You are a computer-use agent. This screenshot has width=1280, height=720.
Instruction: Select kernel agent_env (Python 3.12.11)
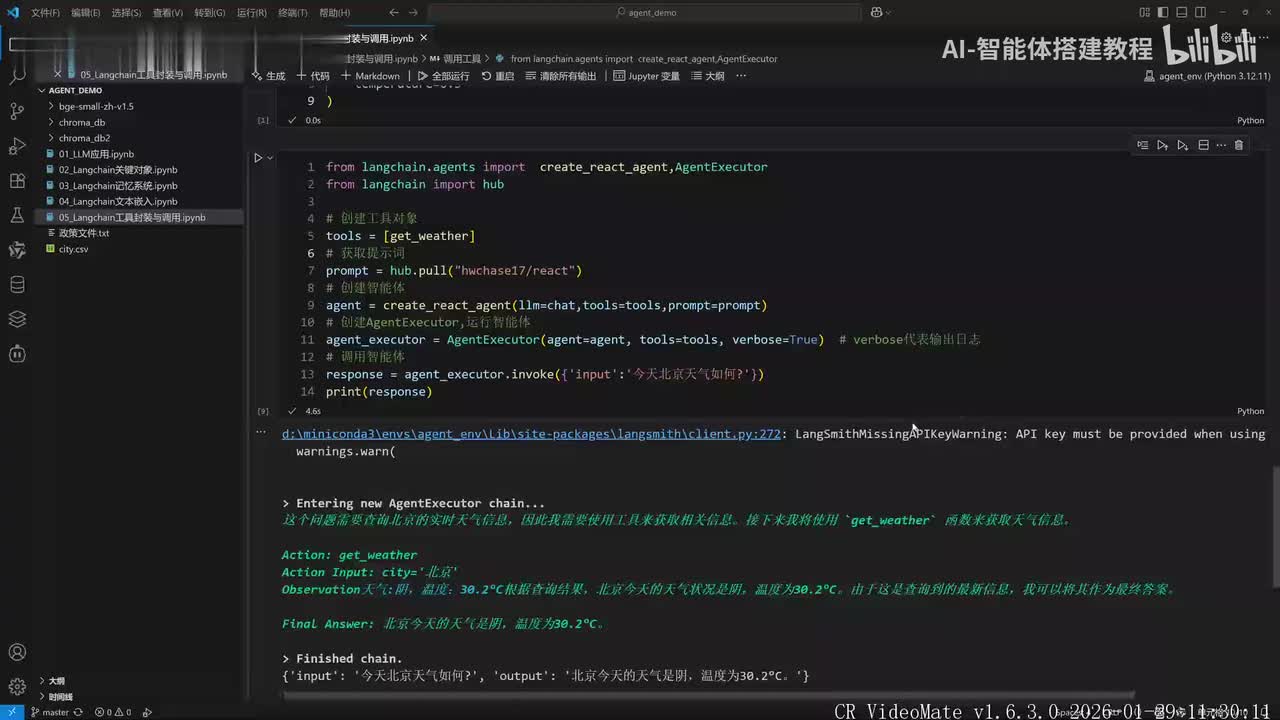tap(1208, 76)
